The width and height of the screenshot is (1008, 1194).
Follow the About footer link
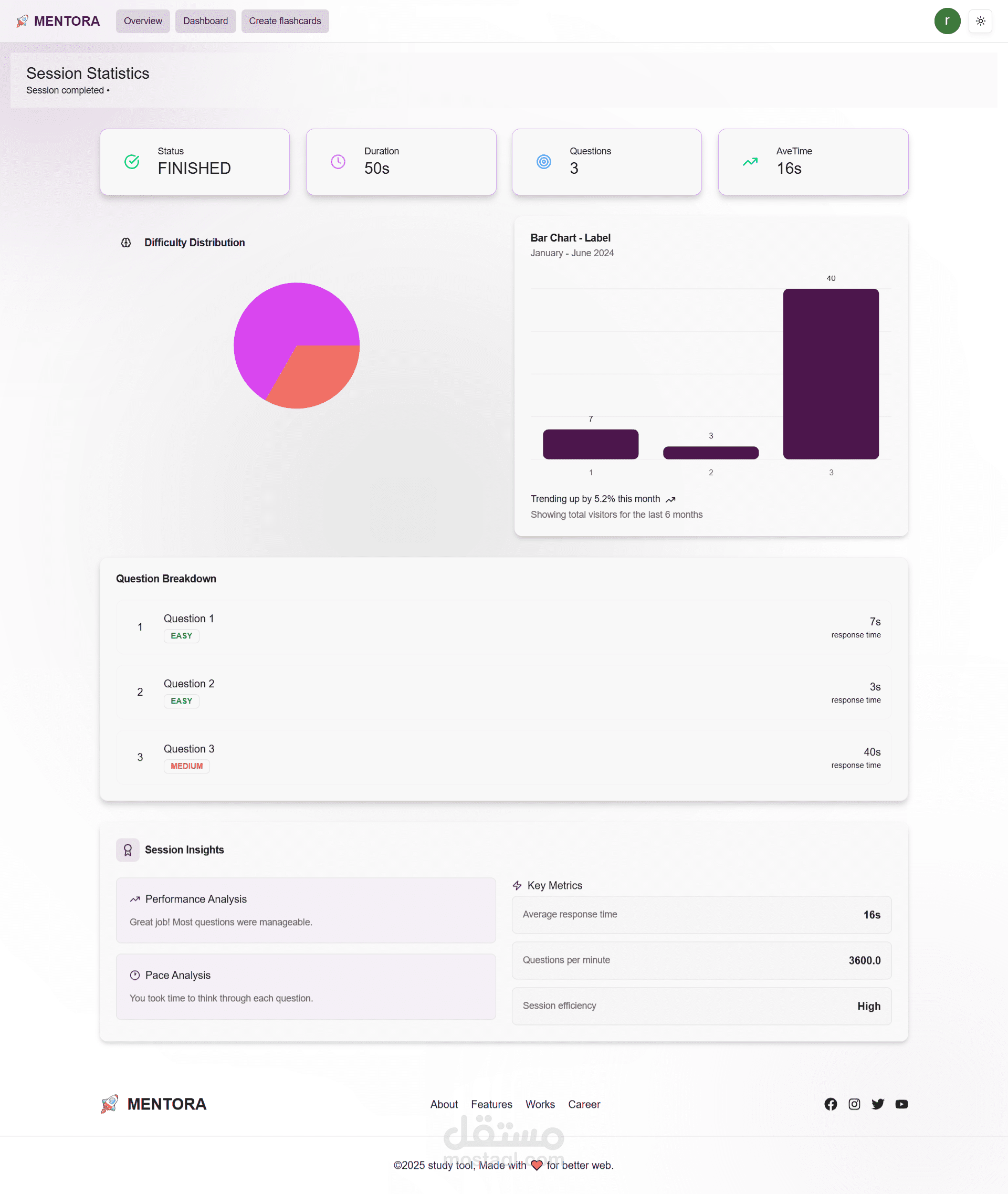444,1104
